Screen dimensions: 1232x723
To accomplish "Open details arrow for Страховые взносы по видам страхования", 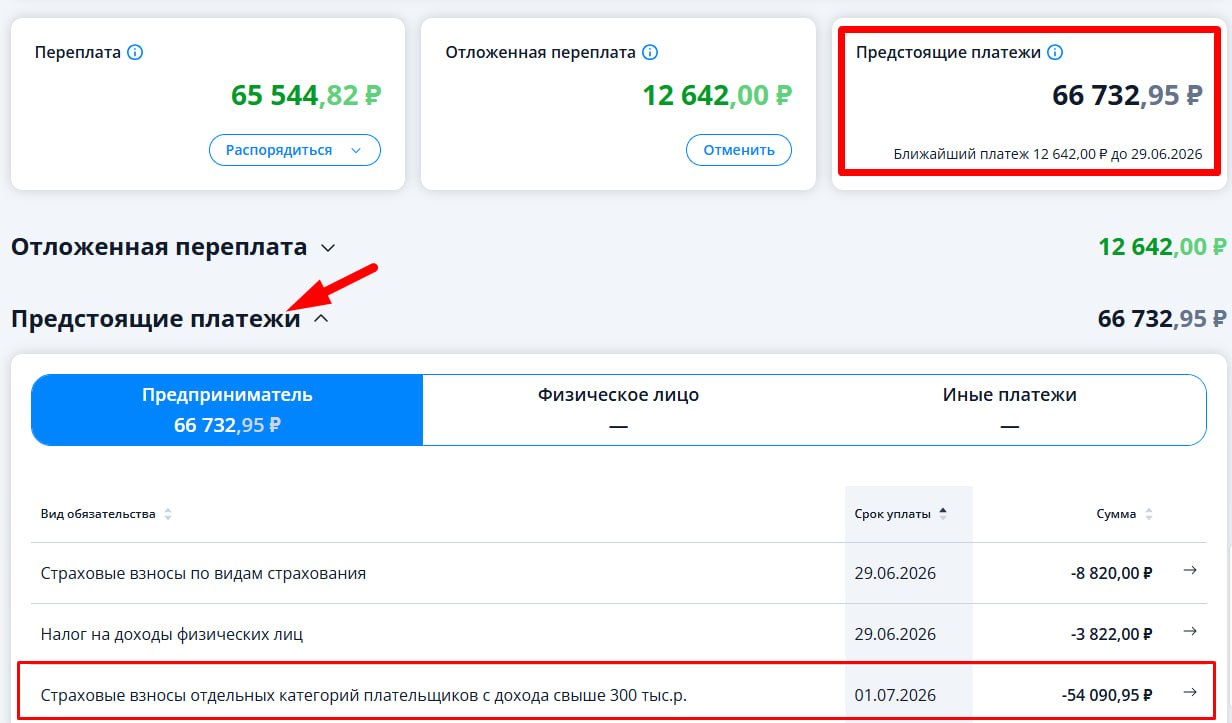I will tap(1190, 570).
